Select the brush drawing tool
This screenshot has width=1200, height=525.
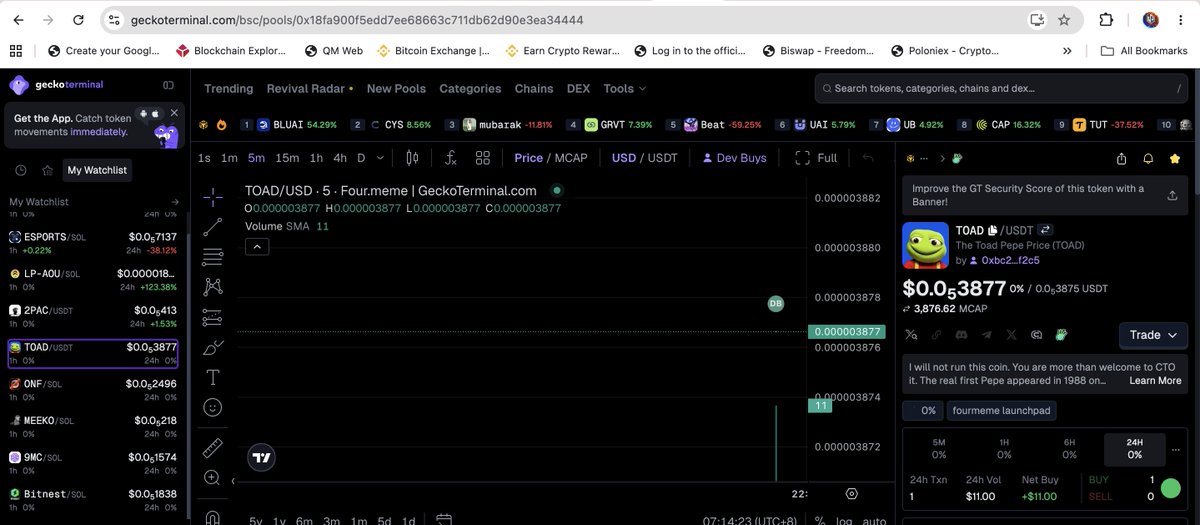click(x=213, y=348)
